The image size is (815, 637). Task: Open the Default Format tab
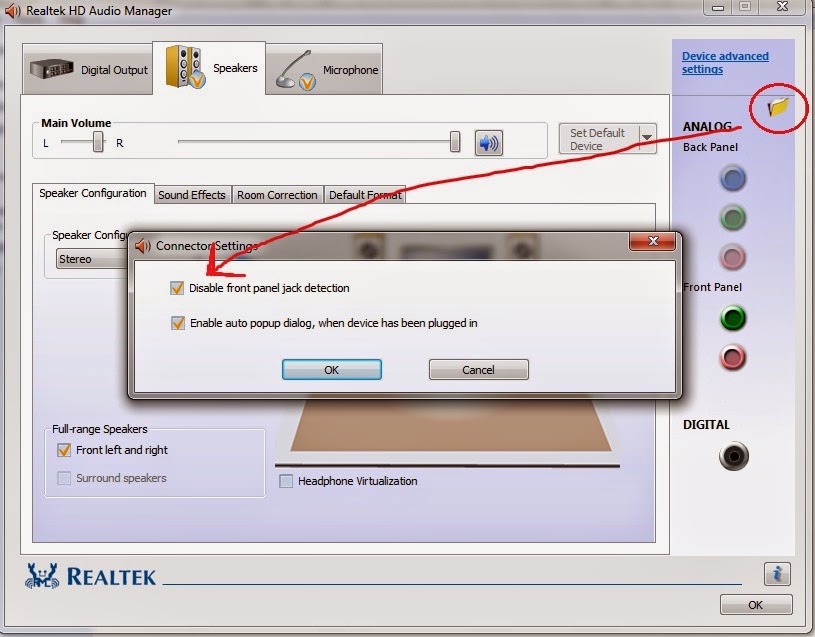[x=365, y=195]
